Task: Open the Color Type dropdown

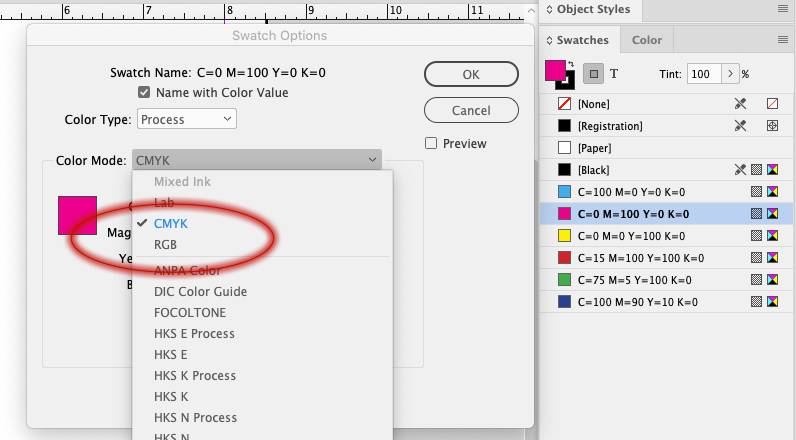Action: (x=187, y=119)
